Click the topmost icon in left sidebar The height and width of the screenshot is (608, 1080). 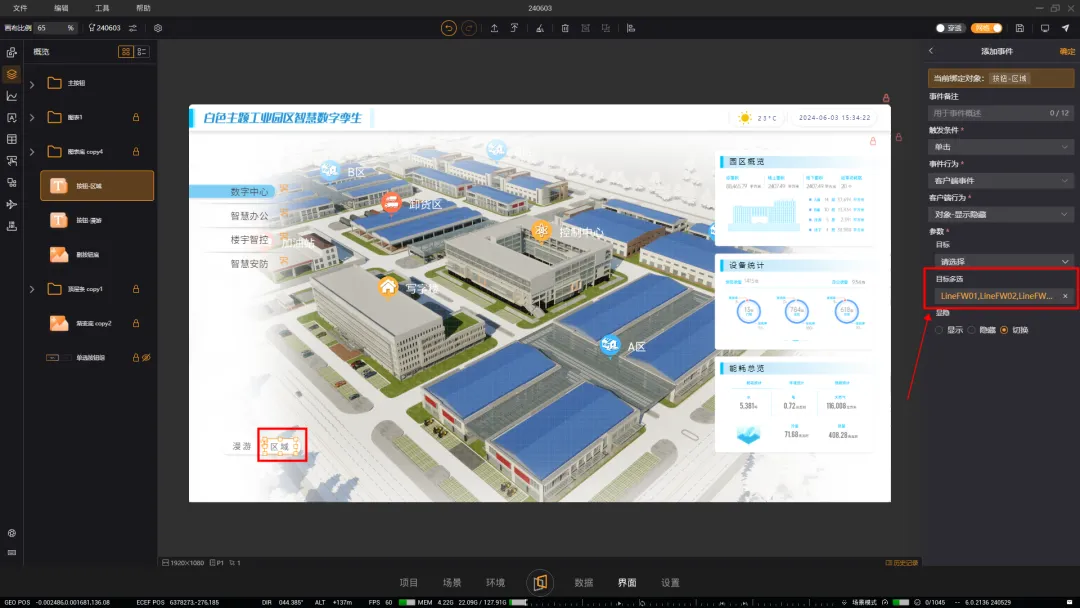tap(12, 52)
